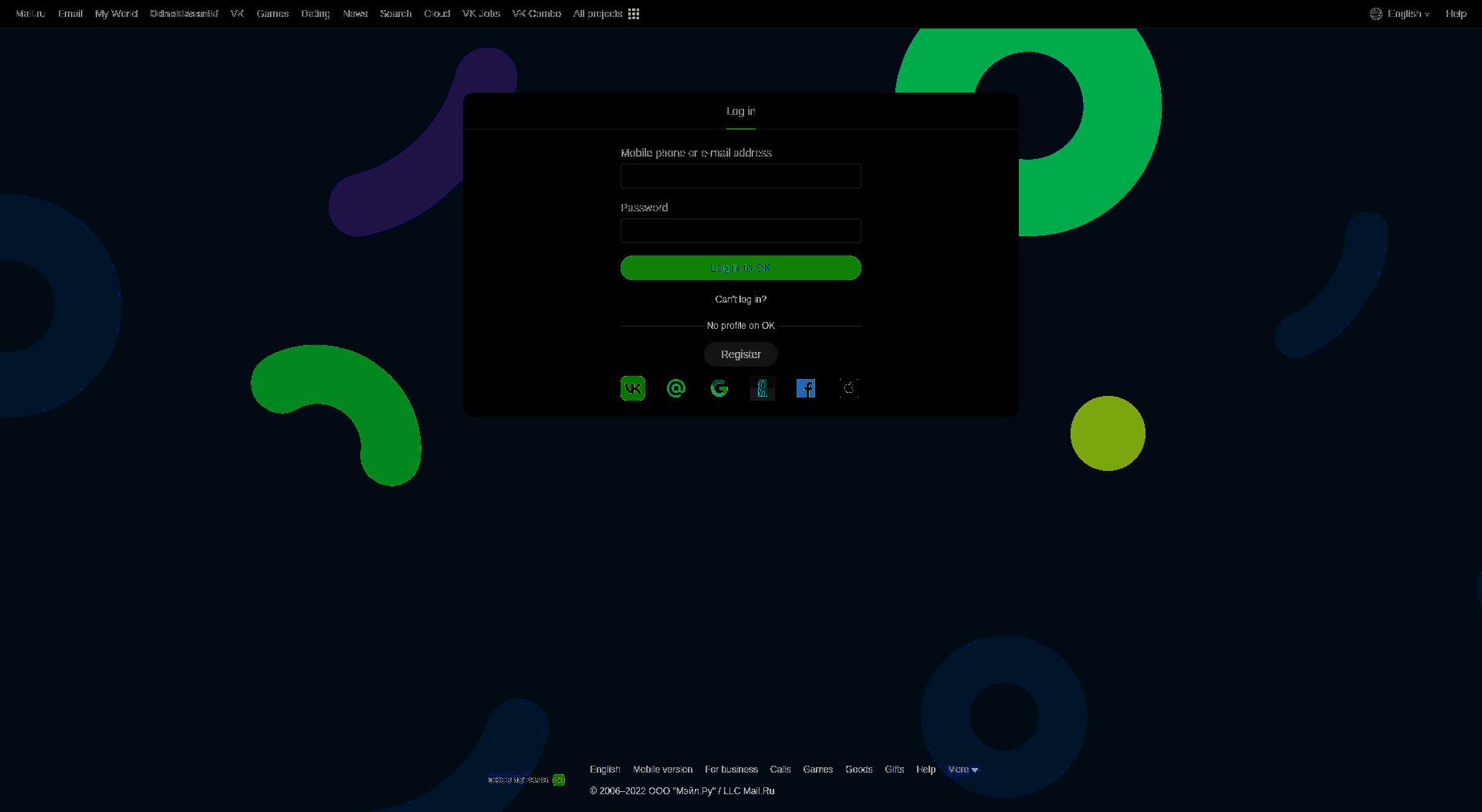Image resolution: width=1482 pixels, height=812 pixels.
Task: Click the globe language icon
Action: click(1376, 14)
